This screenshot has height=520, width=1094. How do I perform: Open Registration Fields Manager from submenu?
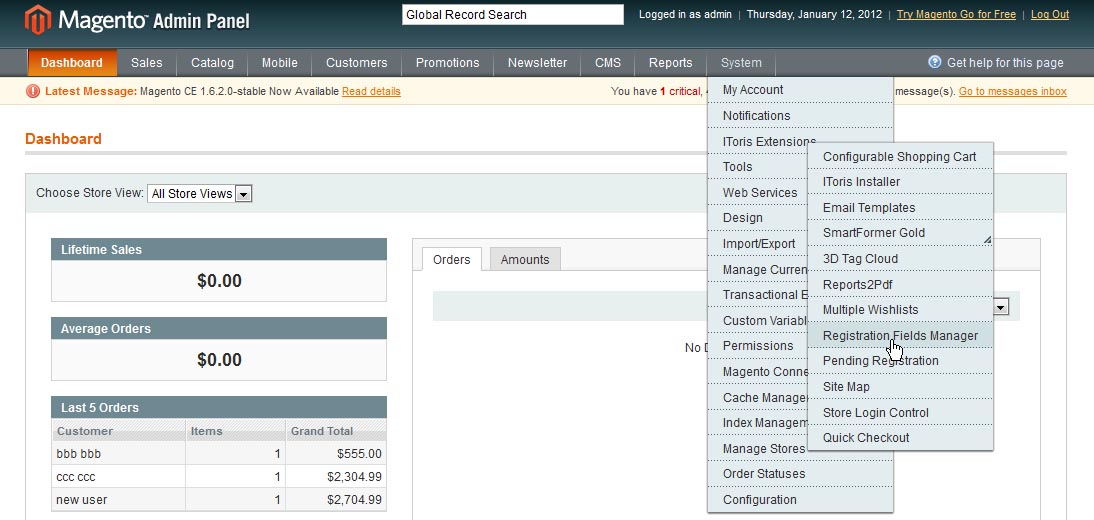(900, 335)
